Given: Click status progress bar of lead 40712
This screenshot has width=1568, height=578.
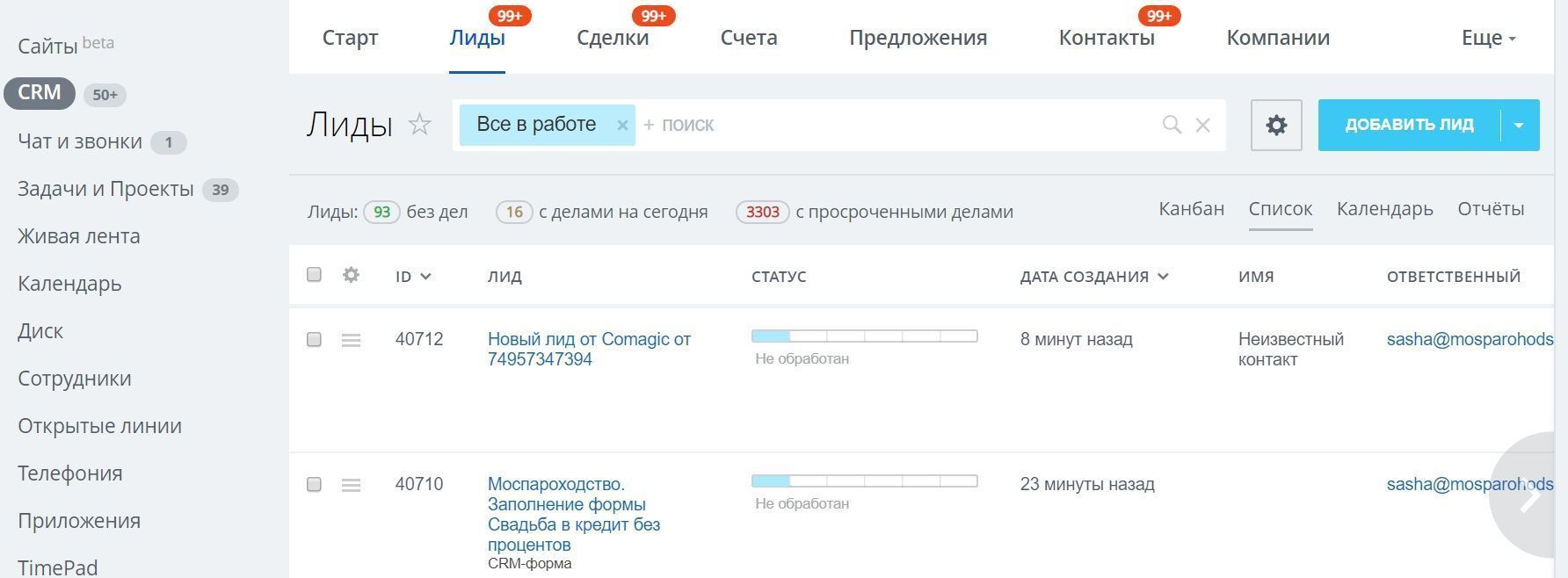Looking at the screenshot, I should tap(864, 336).
